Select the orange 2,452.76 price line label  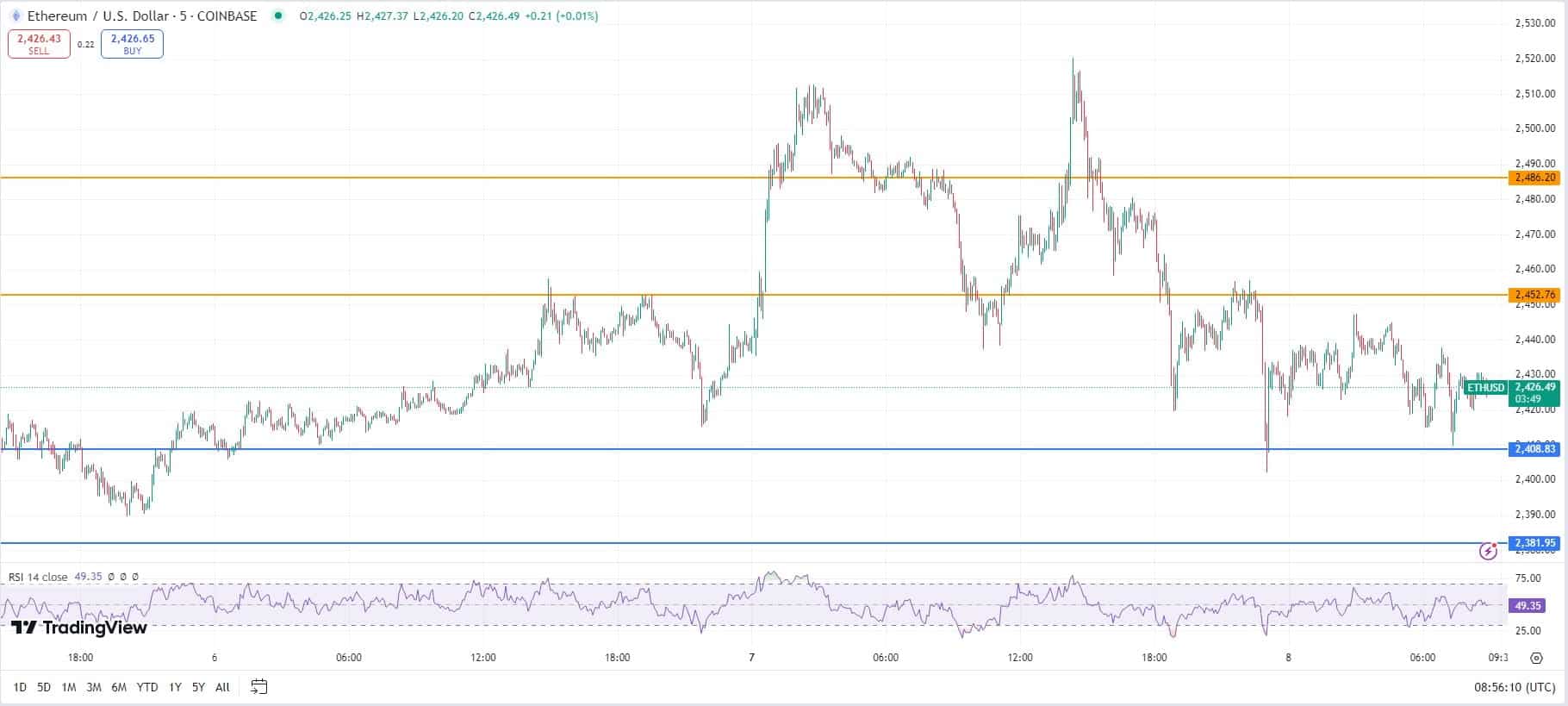click(1534, 295)
